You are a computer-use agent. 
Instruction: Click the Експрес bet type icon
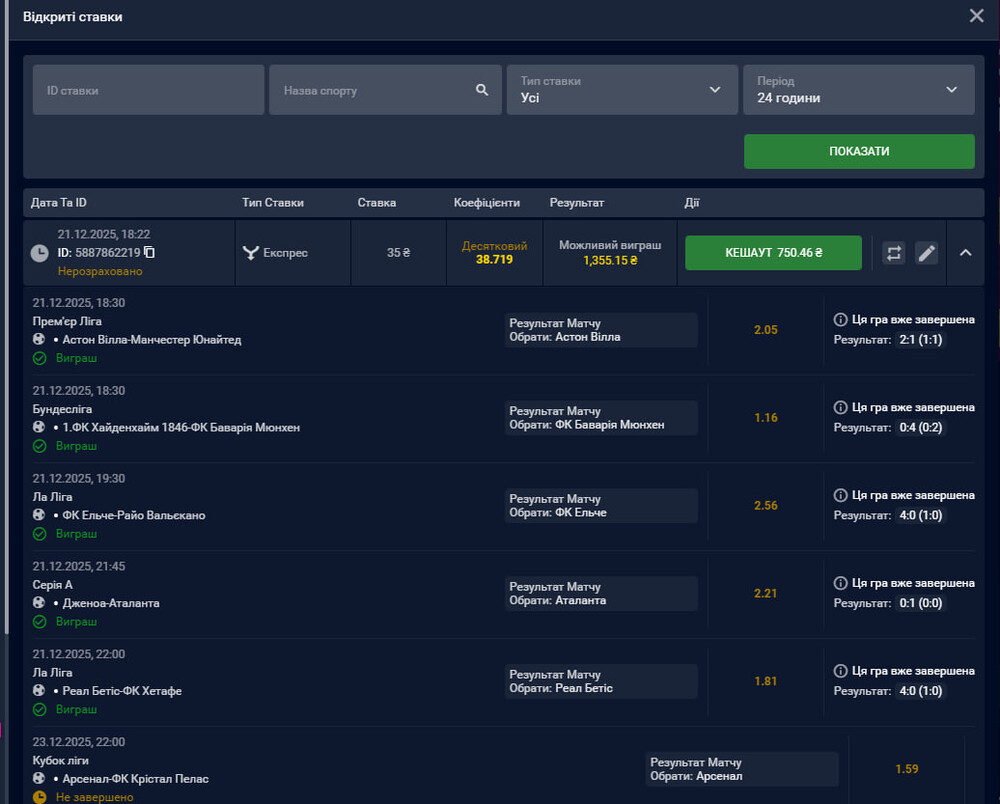(x=251, y=253)
